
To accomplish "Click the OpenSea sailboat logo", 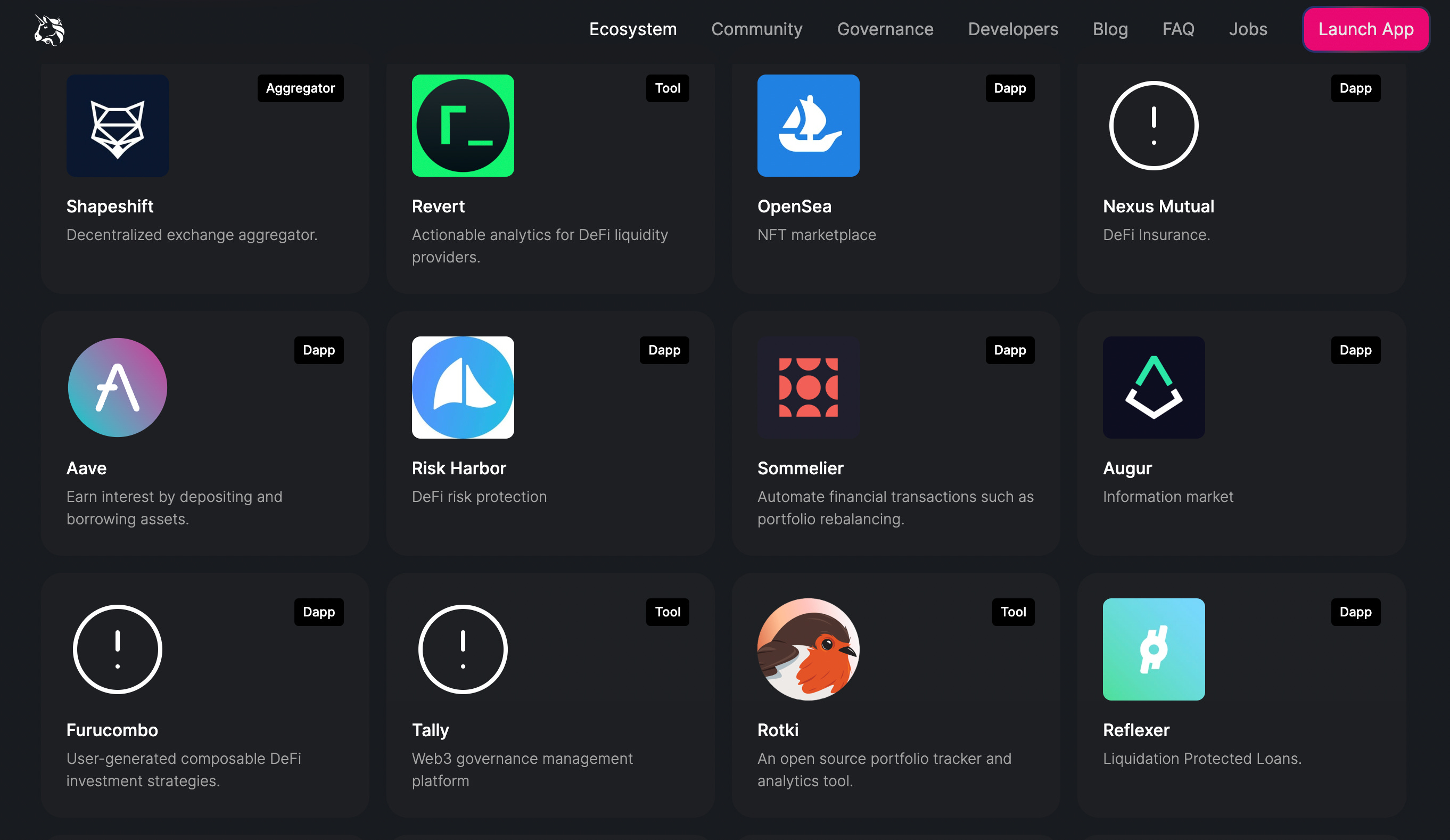I will [x=808, y=126].
